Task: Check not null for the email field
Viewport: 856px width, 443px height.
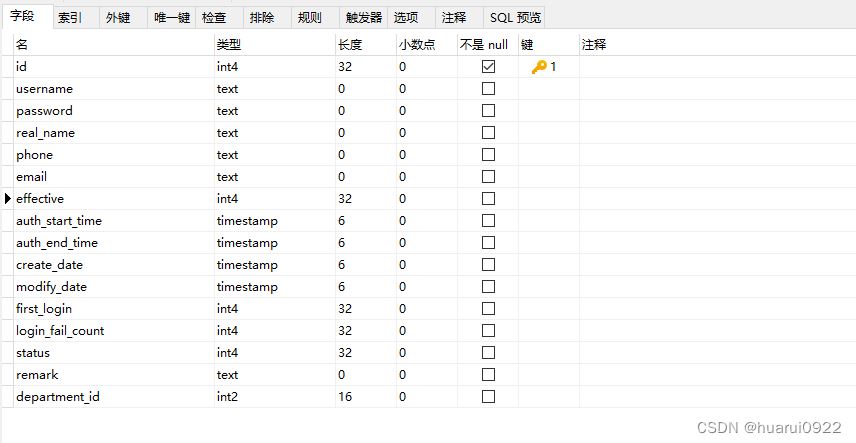Action: click(x=488, y=176)
